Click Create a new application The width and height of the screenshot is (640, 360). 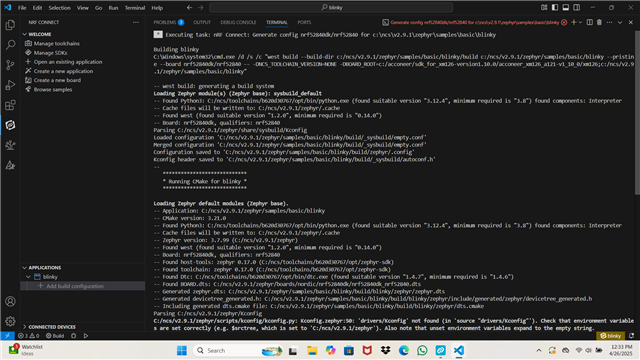(63, 71)
